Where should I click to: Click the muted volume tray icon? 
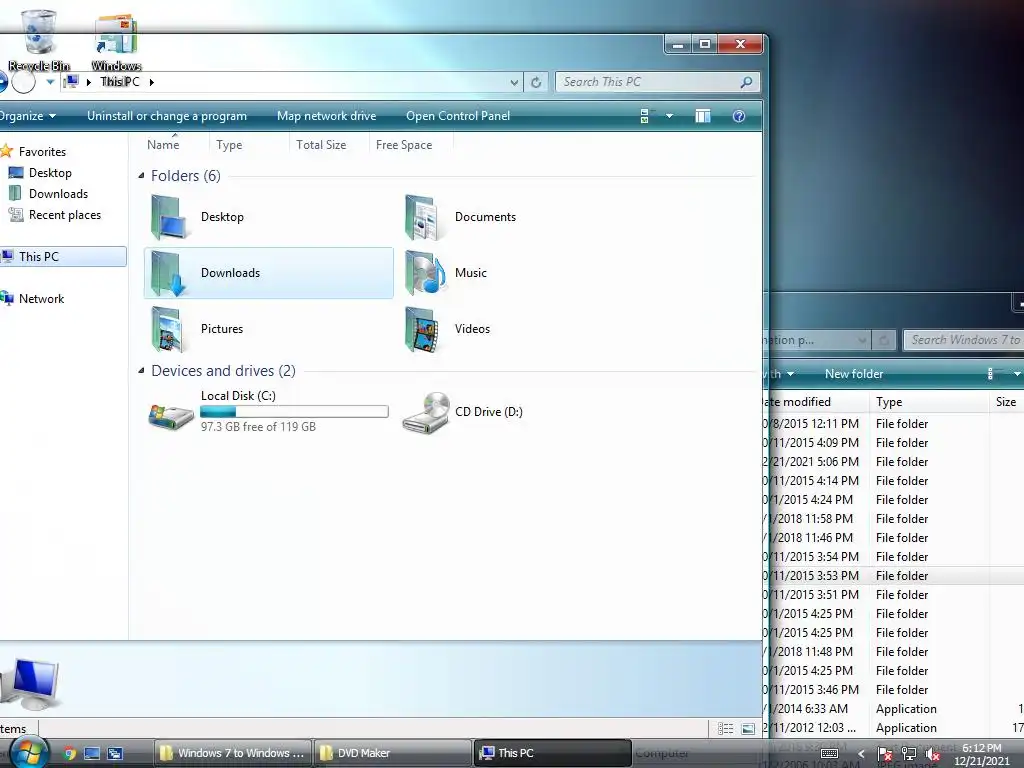pyautogui.click(x=933, y=754)
